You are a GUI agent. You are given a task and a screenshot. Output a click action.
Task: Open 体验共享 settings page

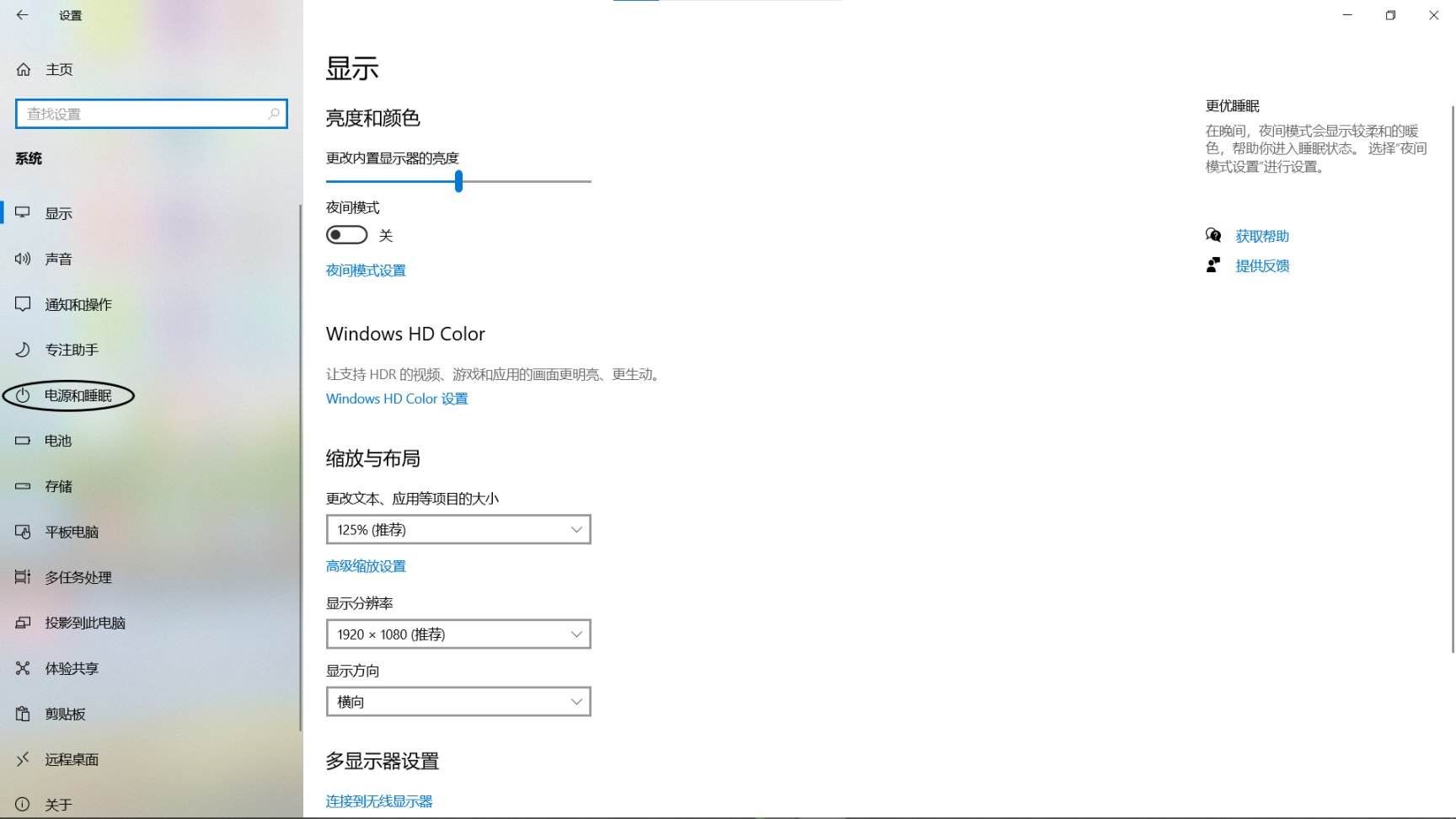point(72,668)
